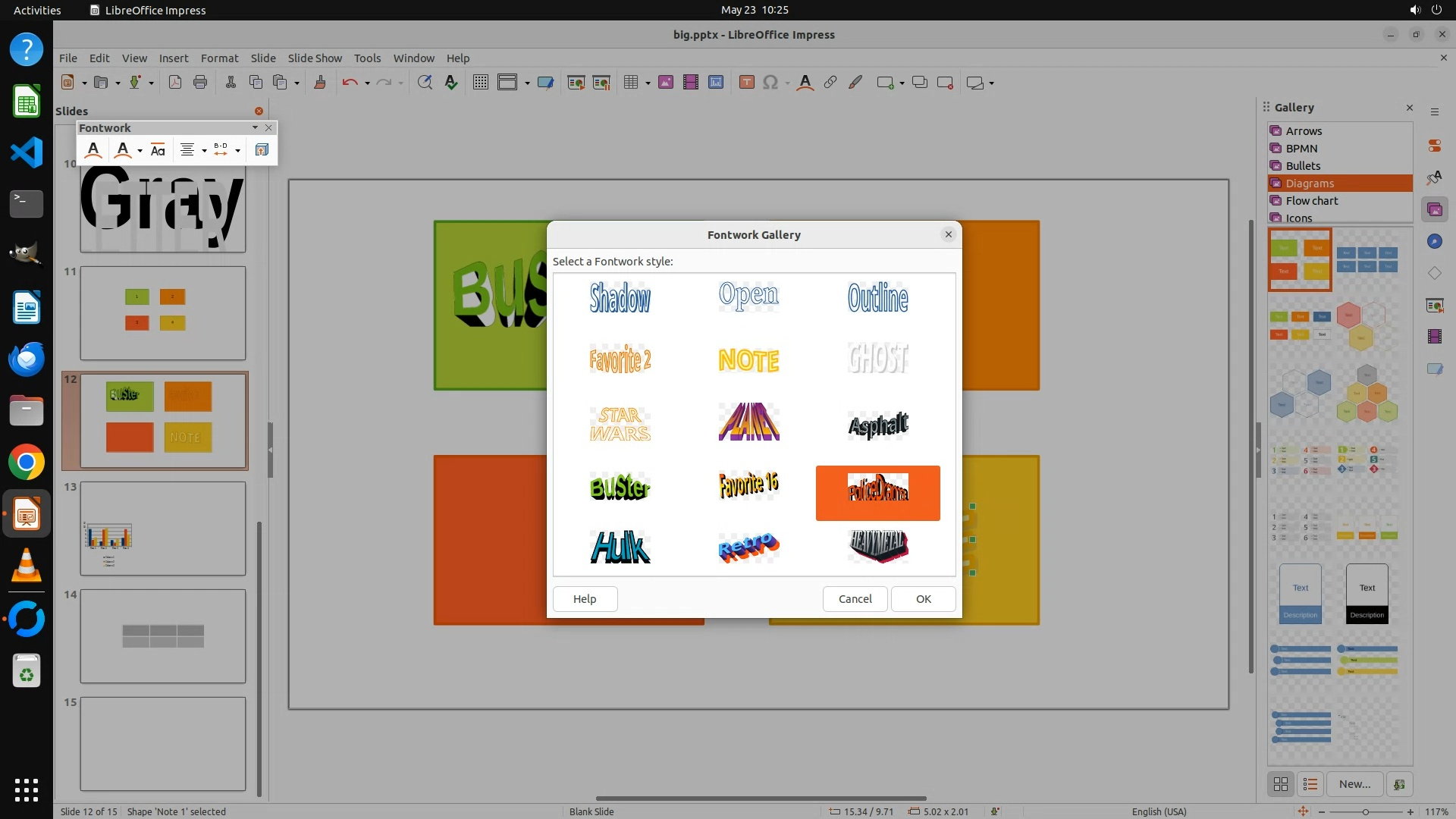Open the sidebar Navigator icon

click(1434, 241)
